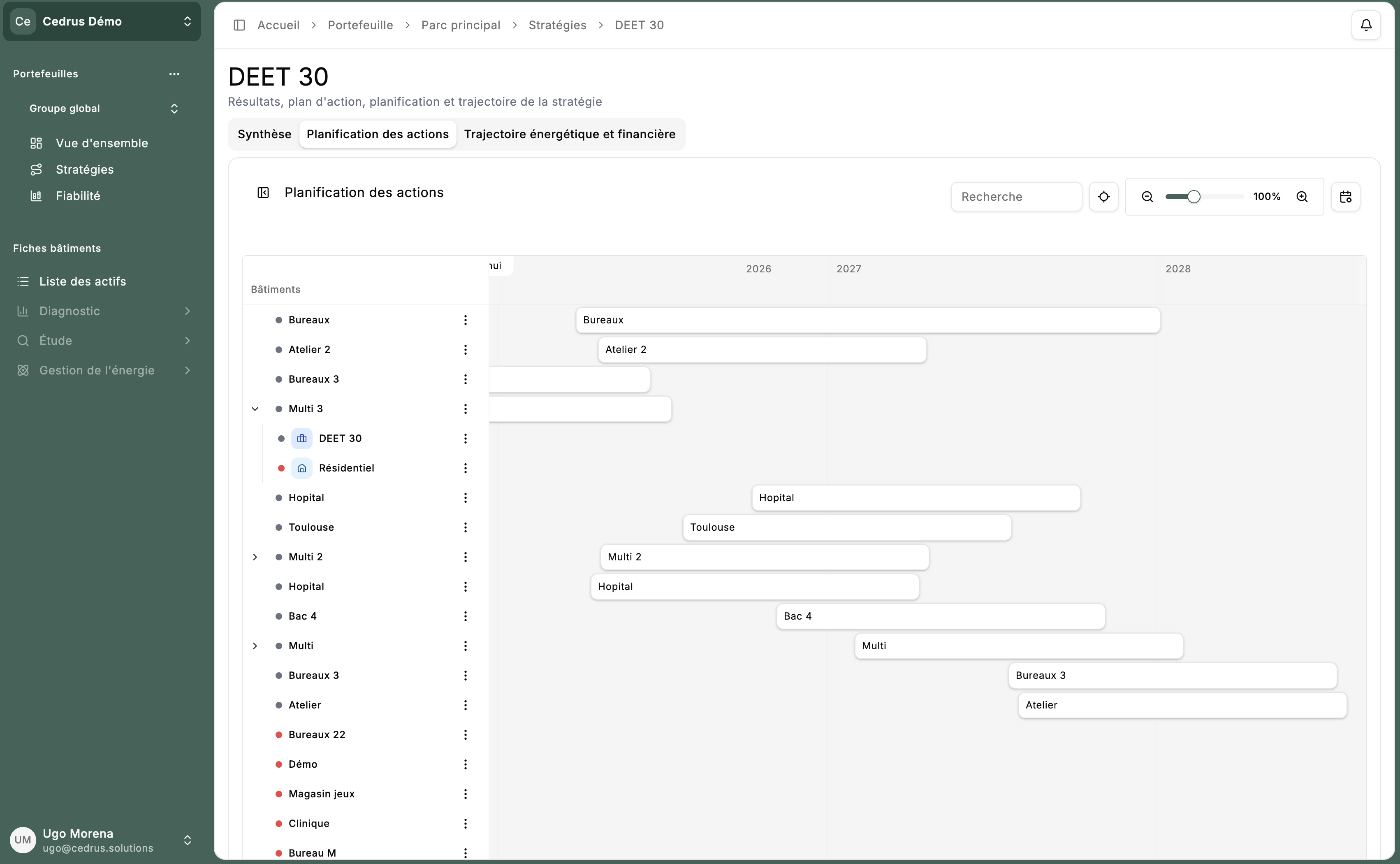Switch to the Synthèse tab

tap(264, 134)
